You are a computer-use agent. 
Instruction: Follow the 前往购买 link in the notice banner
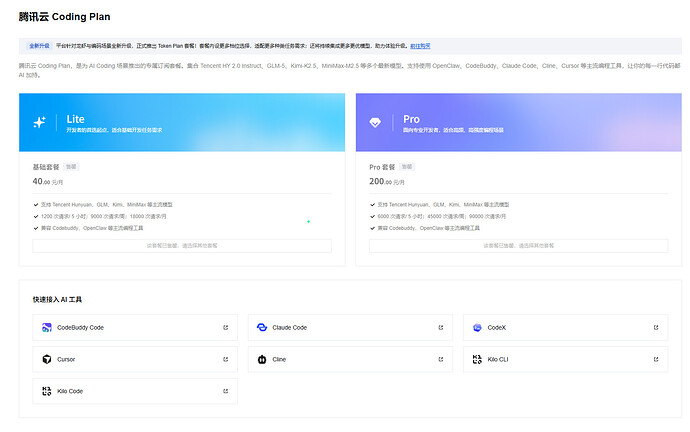(x=420, y=46)
